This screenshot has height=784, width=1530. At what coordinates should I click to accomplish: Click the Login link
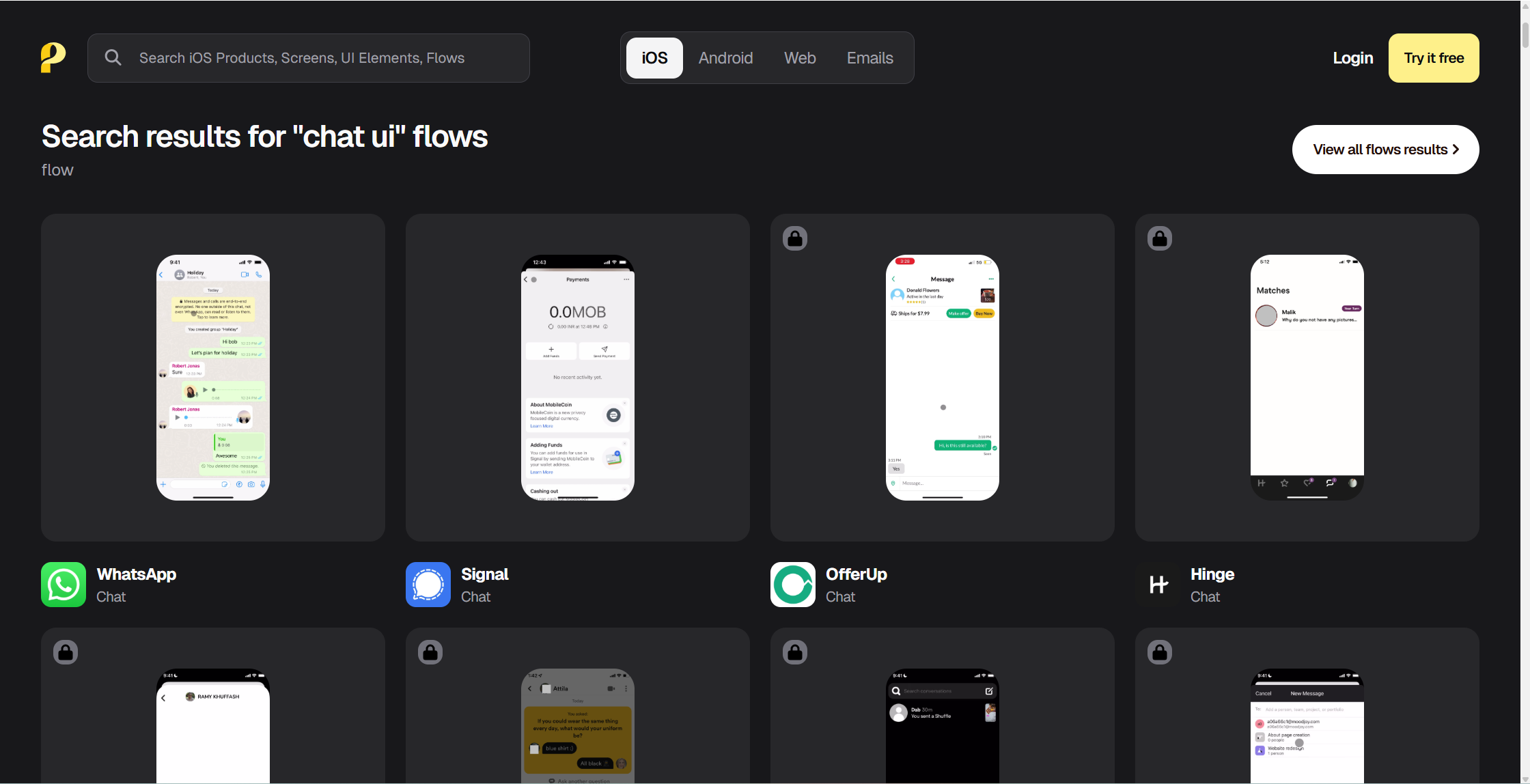click(x=1352, y=58)
